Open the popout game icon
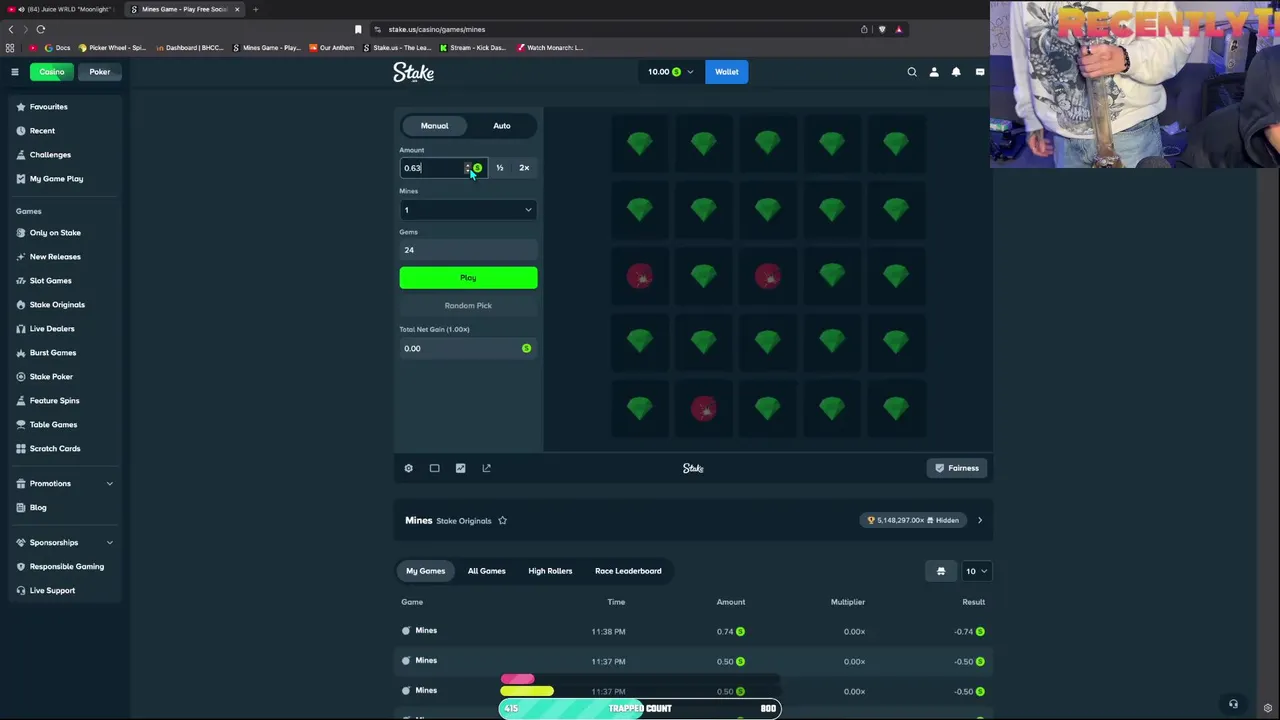Screen dimensions: 1280x720 coord(486,468)
